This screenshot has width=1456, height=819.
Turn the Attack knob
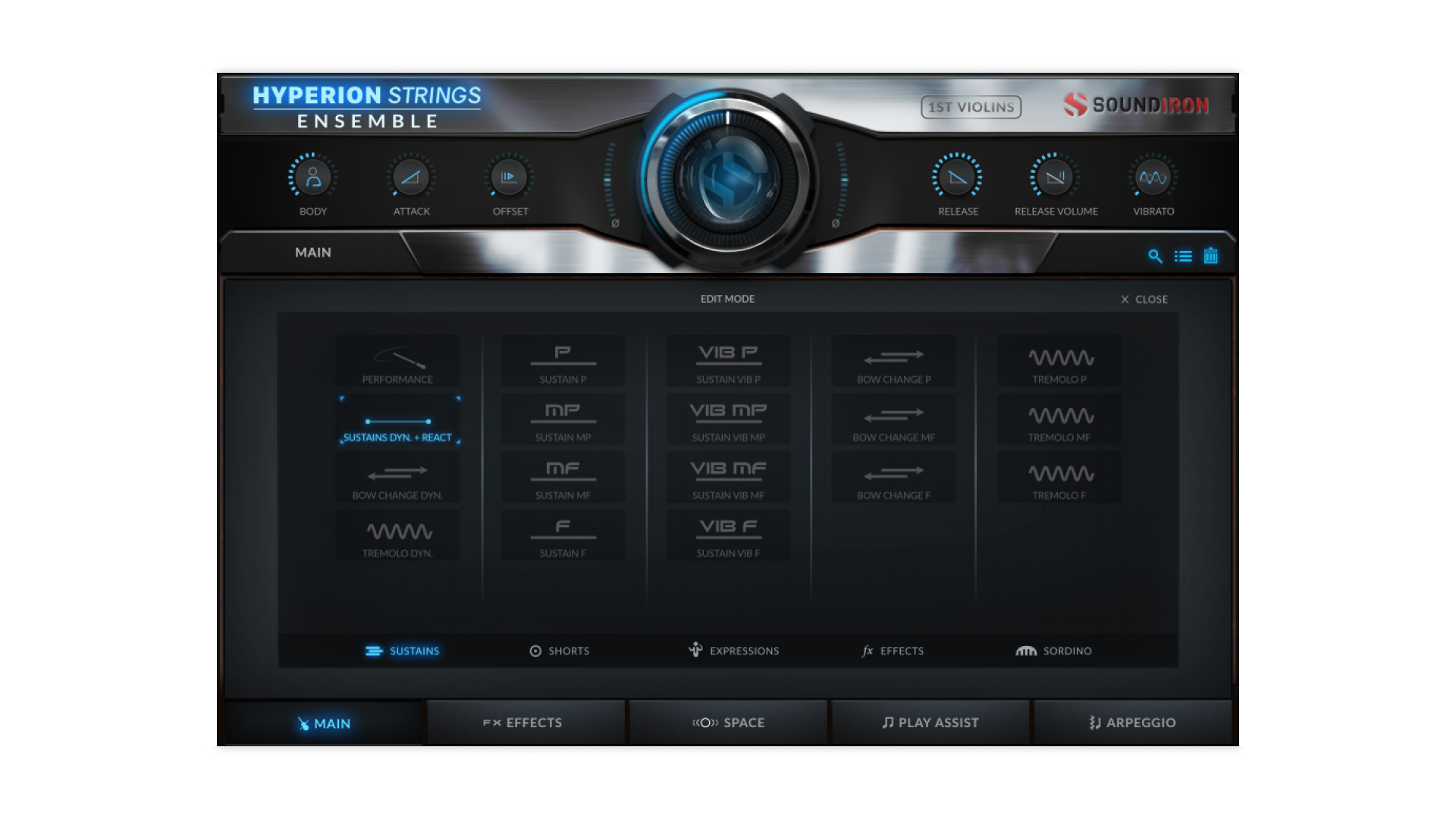click(411, 177)
